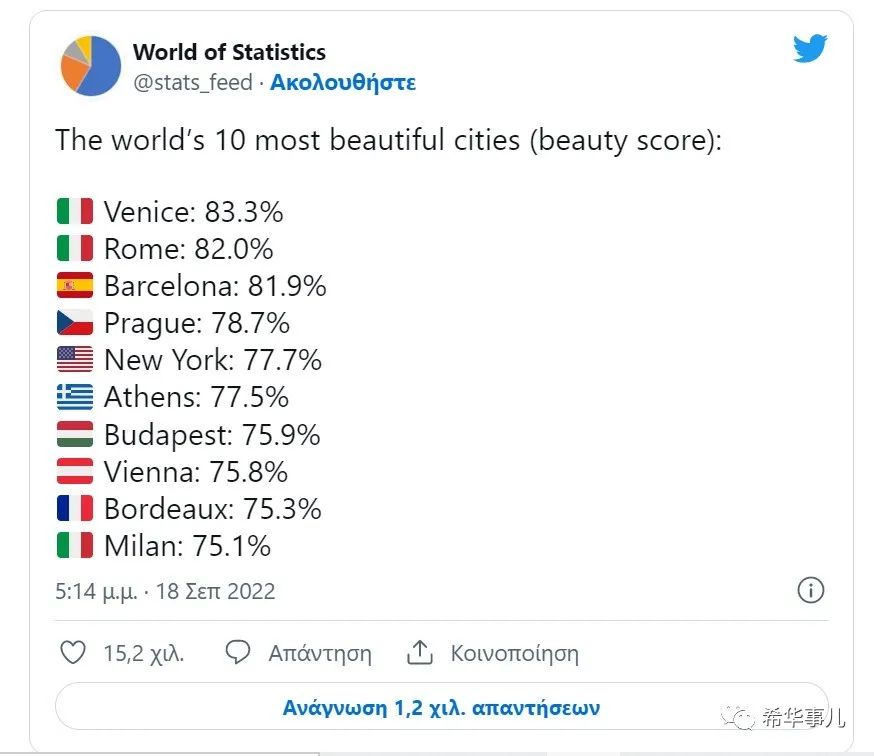Click the share upload arrow icon
Viewport: 874px width, 756px height.
(x=420, y=652)
